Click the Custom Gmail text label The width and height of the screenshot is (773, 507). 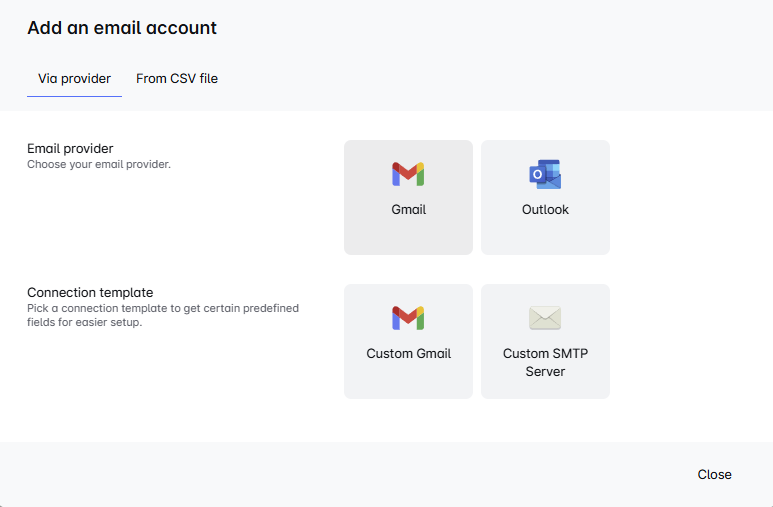click(x=409, y=354)
